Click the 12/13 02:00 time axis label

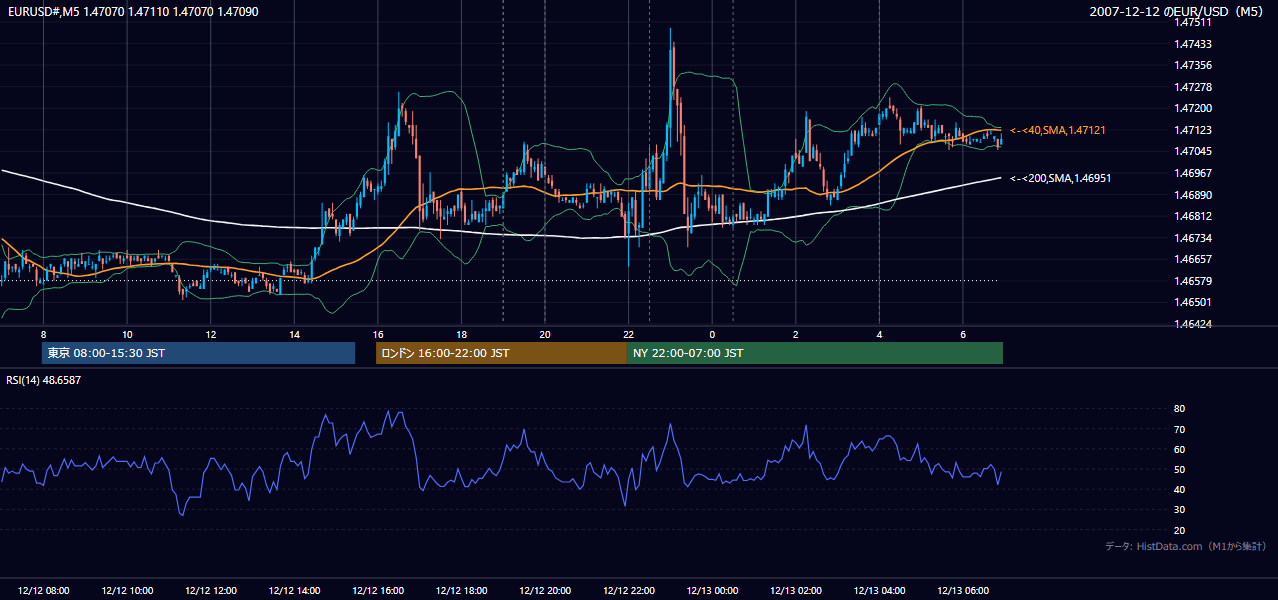[x=796, y=591]
